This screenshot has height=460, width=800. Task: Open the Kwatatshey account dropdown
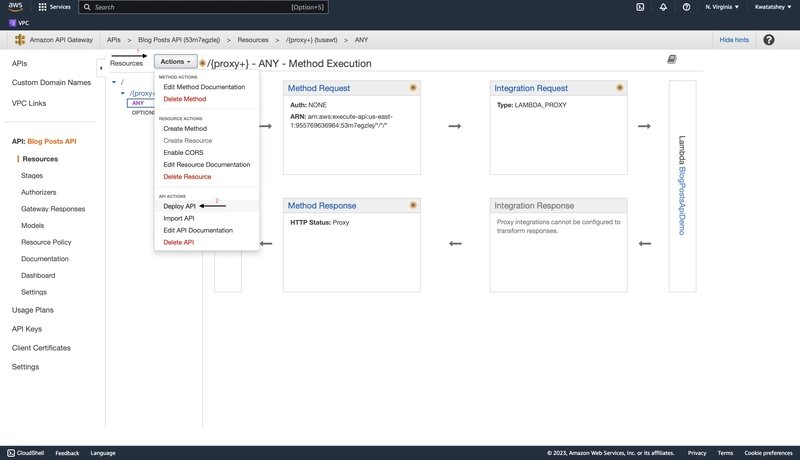click(773, 7)
